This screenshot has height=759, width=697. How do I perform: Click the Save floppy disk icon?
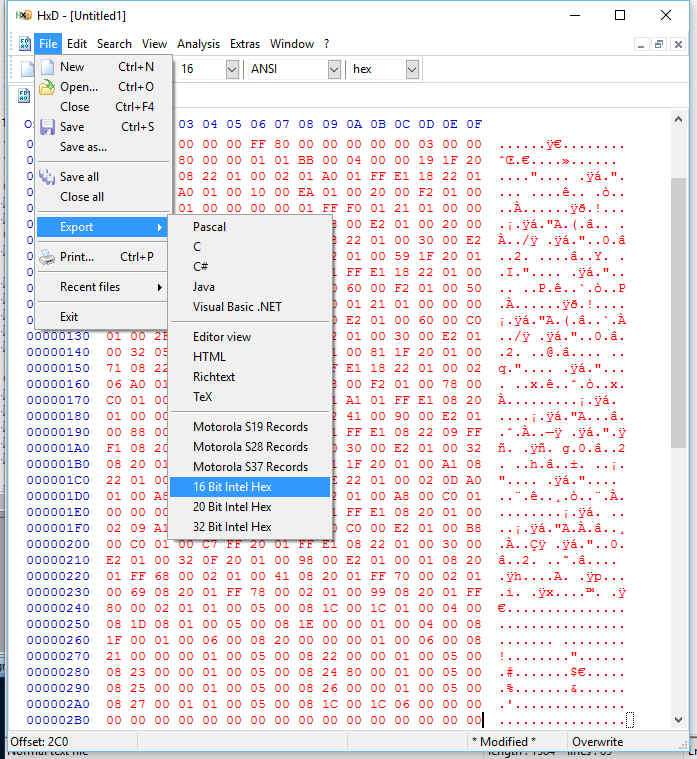click(x=47, y=127)
